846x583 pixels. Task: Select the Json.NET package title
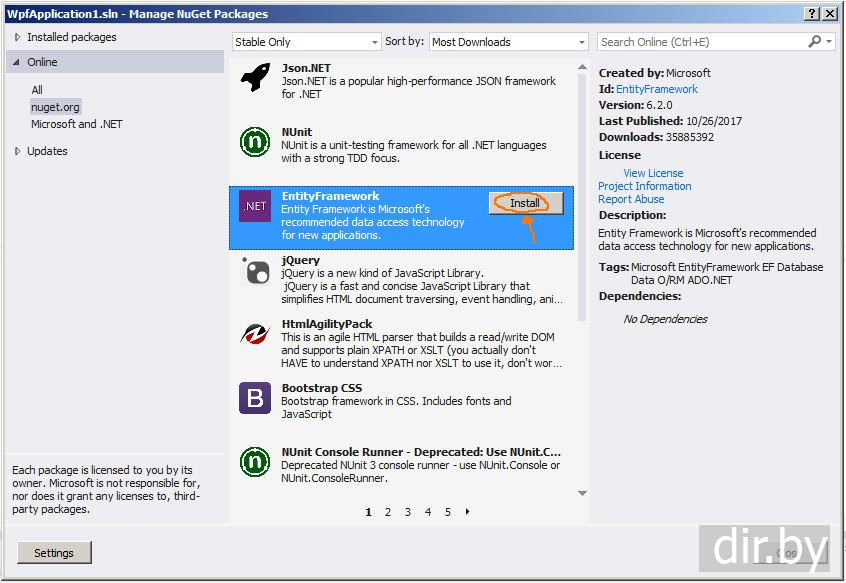click(306, 68)
